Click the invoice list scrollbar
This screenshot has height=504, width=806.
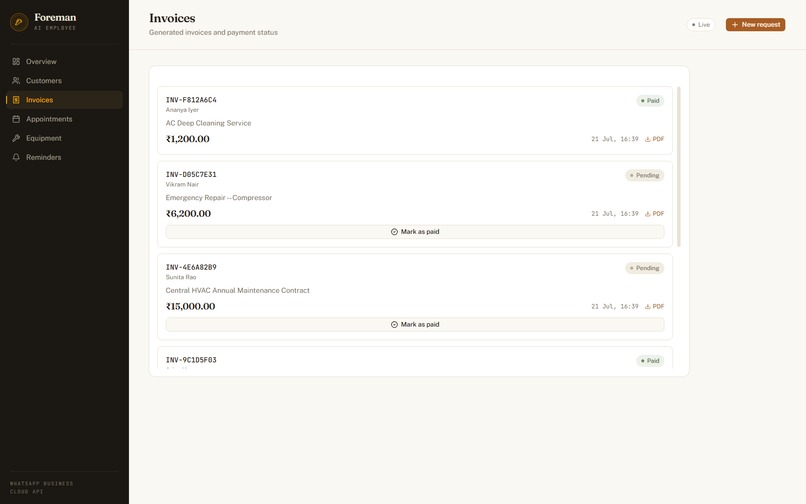click(x=679, y=167)
